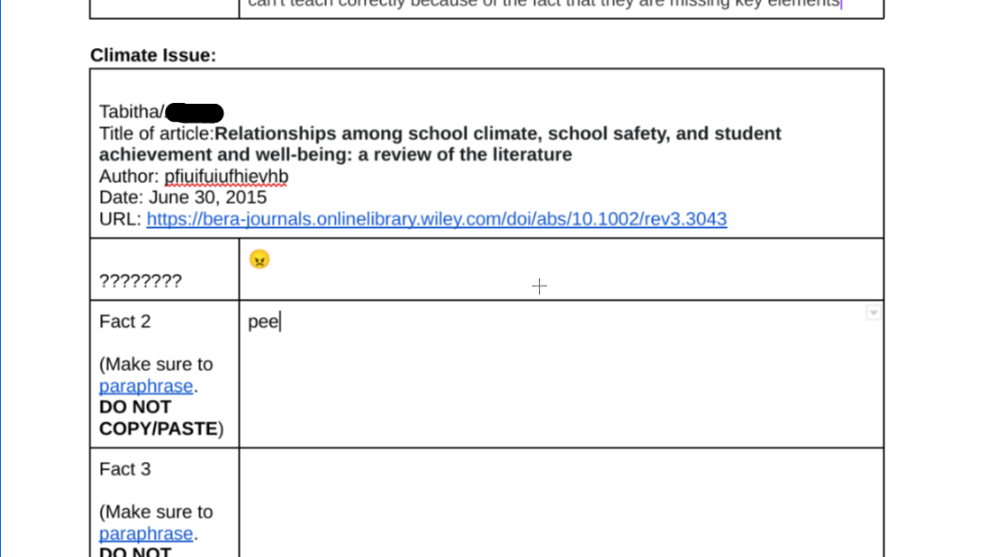
Task: Click the bold article title text
Action: click(x=497, y=134)
